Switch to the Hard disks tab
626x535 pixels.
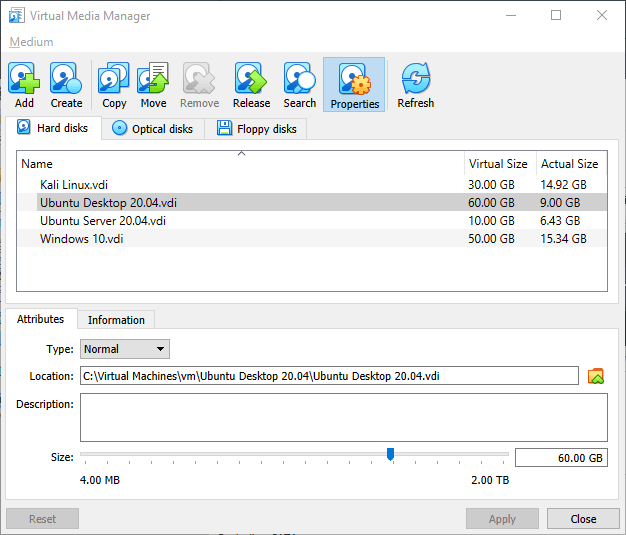point(53,128)
